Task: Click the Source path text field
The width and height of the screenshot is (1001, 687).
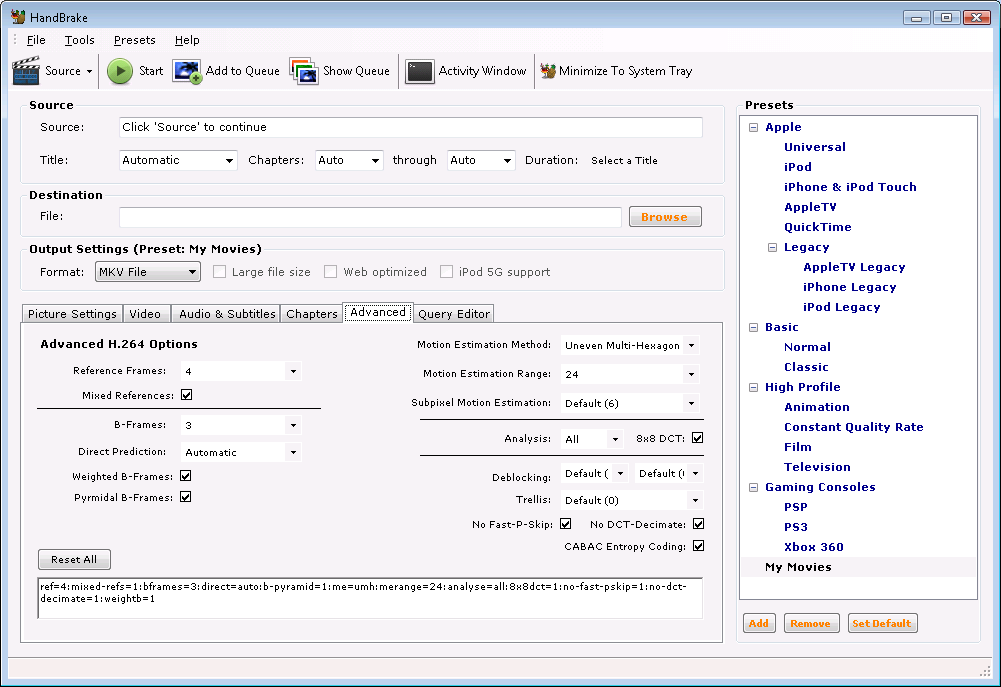Action: [410, 127]
